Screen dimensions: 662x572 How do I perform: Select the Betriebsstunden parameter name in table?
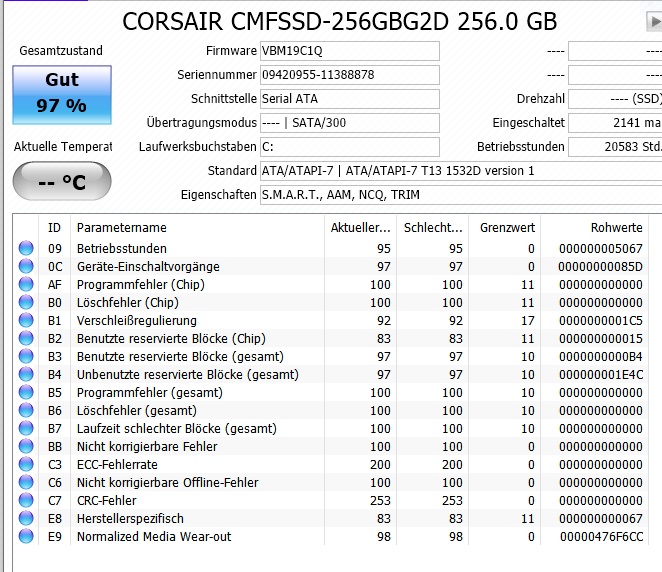click(122, 249)
